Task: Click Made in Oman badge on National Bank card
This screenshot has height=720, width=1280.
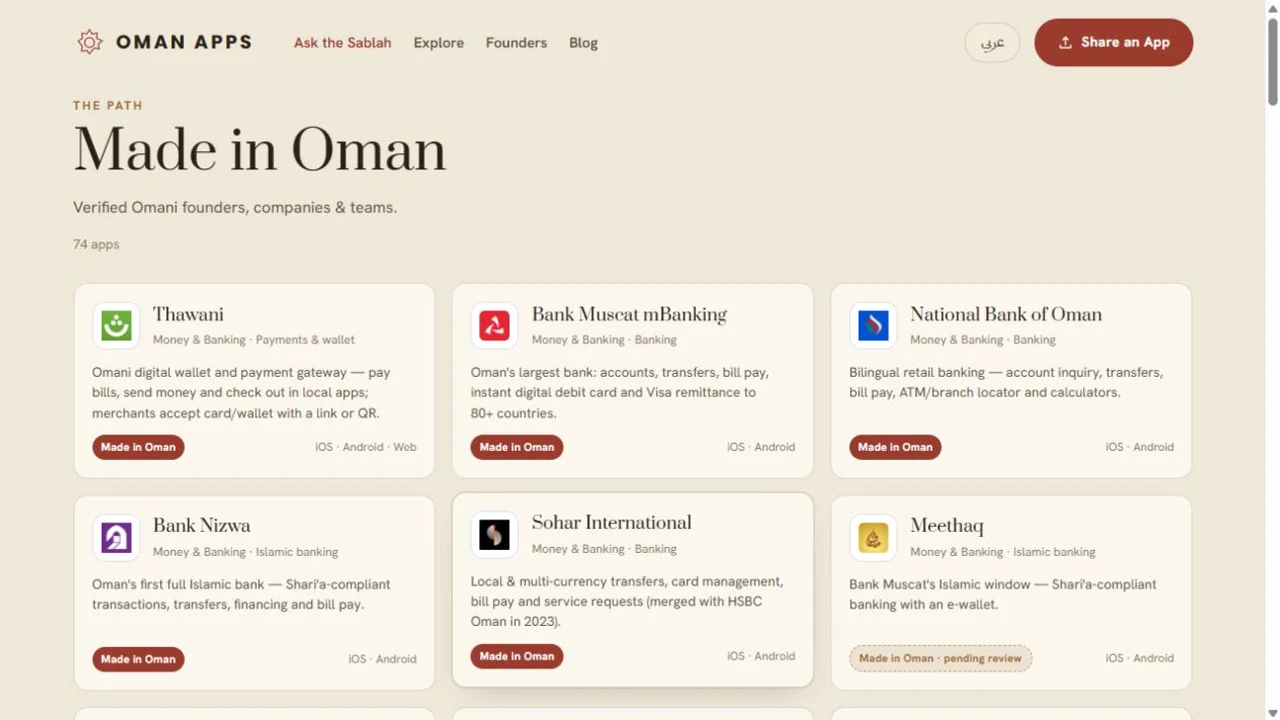Action: click(x=895, y=447)
